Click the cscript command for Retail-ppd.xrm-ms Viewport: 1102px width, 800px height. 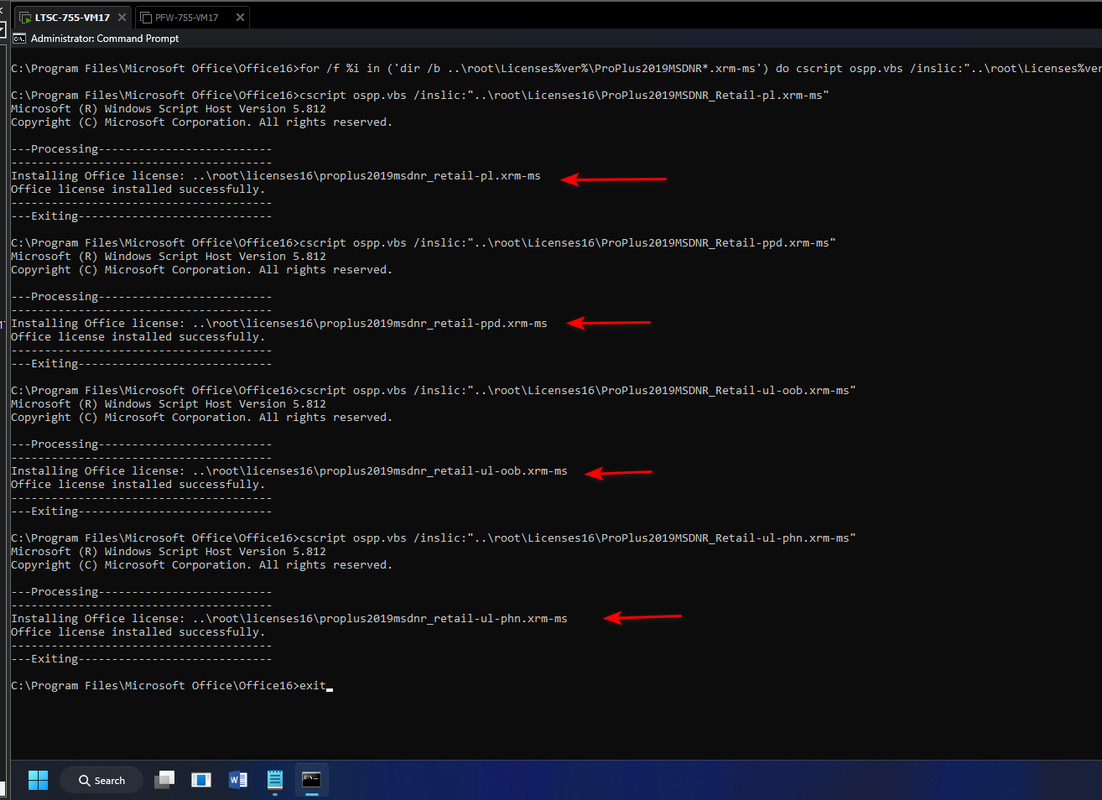423,243
